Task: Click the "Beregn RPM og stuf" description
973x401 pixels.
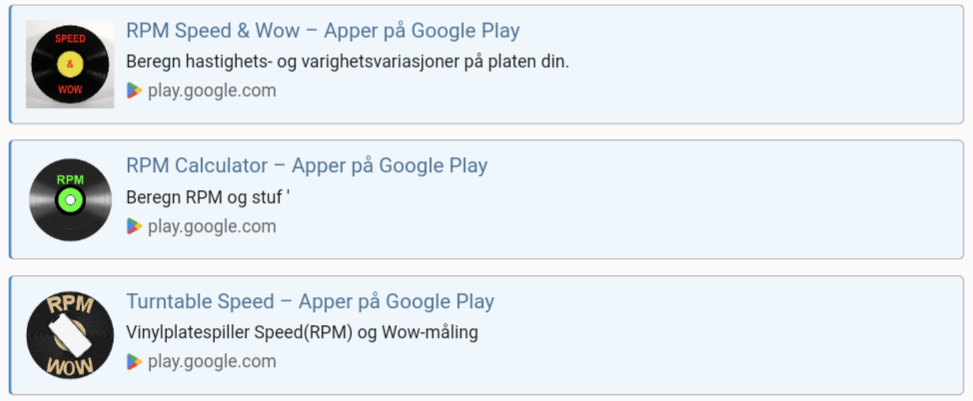Action: point(207,197)
